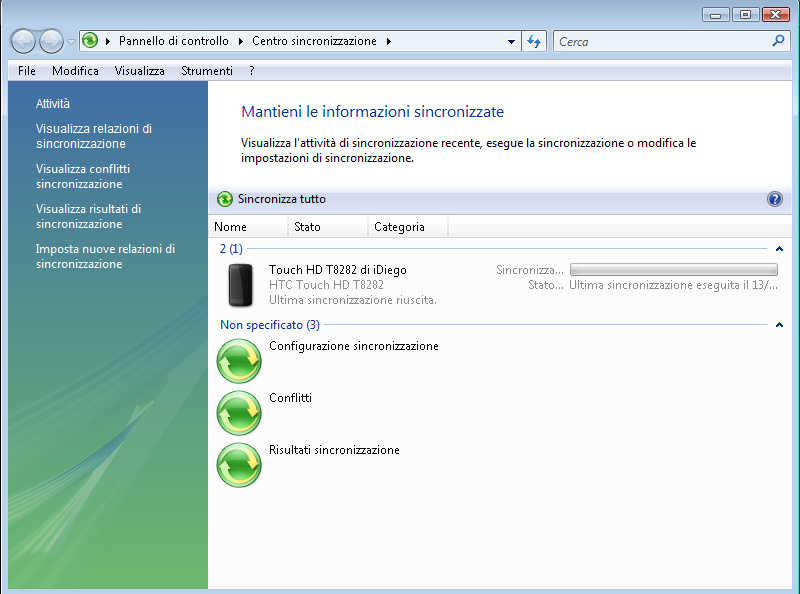This screenshot has width=800, height=594.
Task: Click the forward navigation arrow button
Action: (x=50, y=41)
